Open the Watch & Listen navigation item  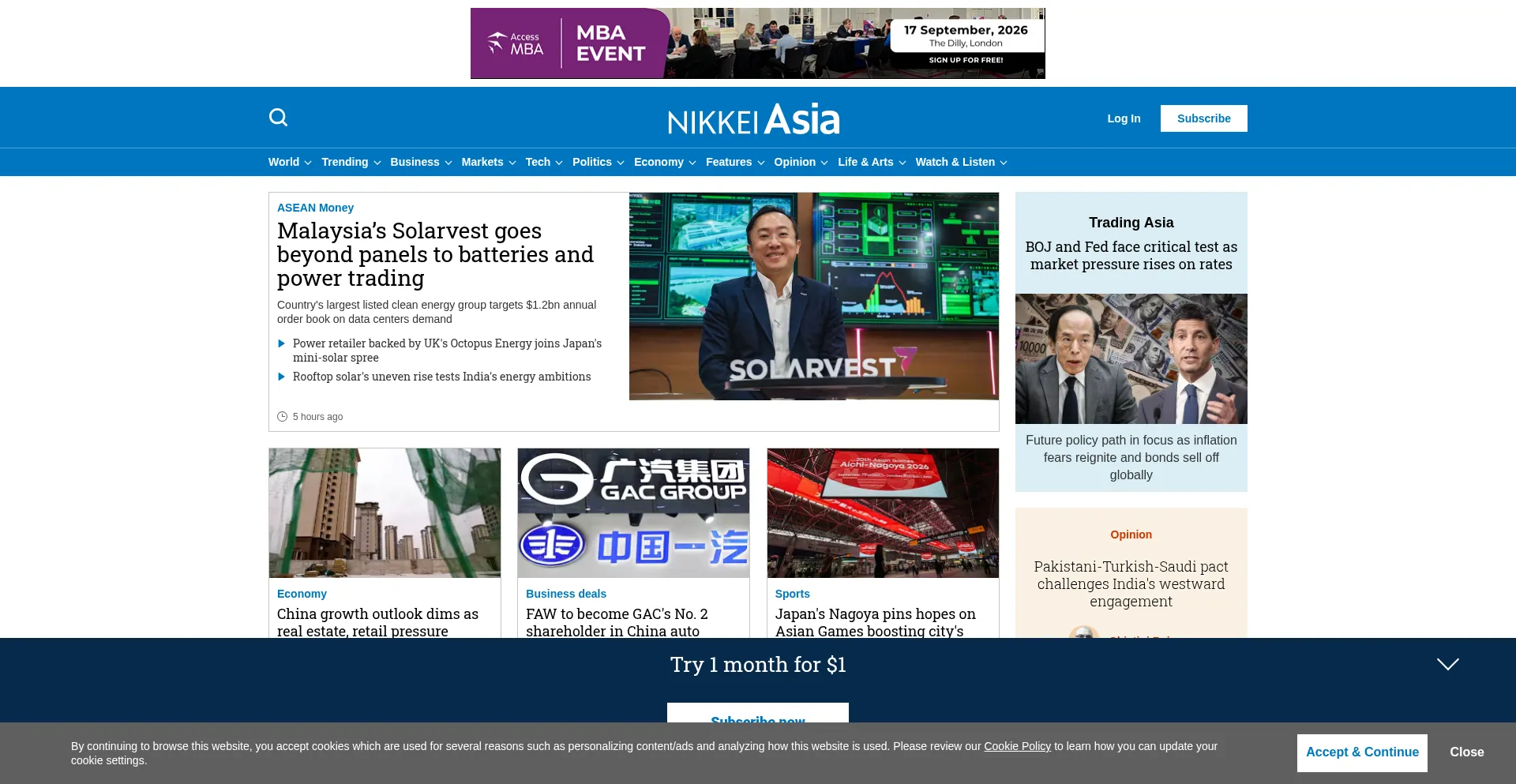955,162
